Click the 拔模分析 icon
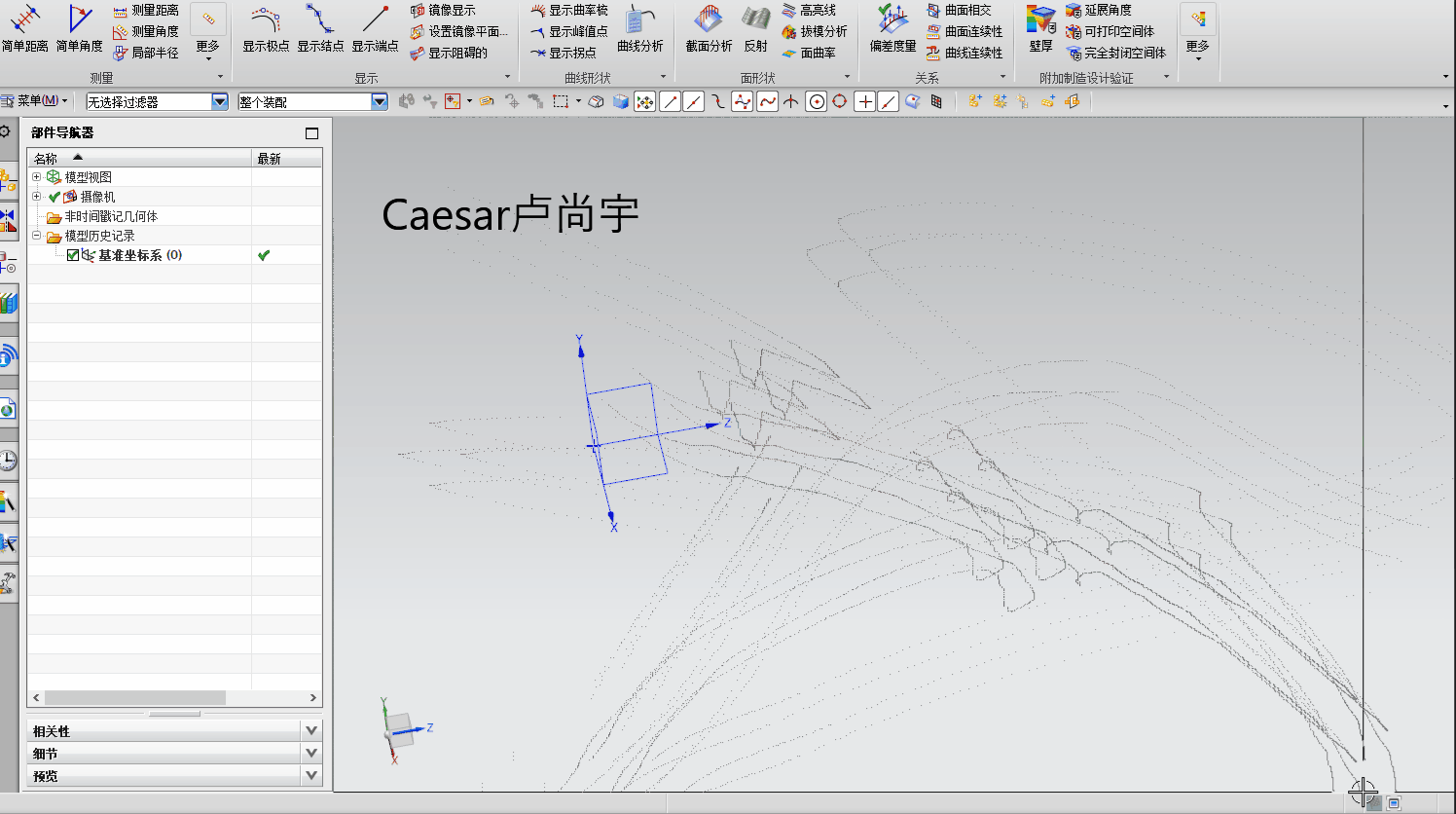Screen dimensions: 1456x814 [812, 29]
